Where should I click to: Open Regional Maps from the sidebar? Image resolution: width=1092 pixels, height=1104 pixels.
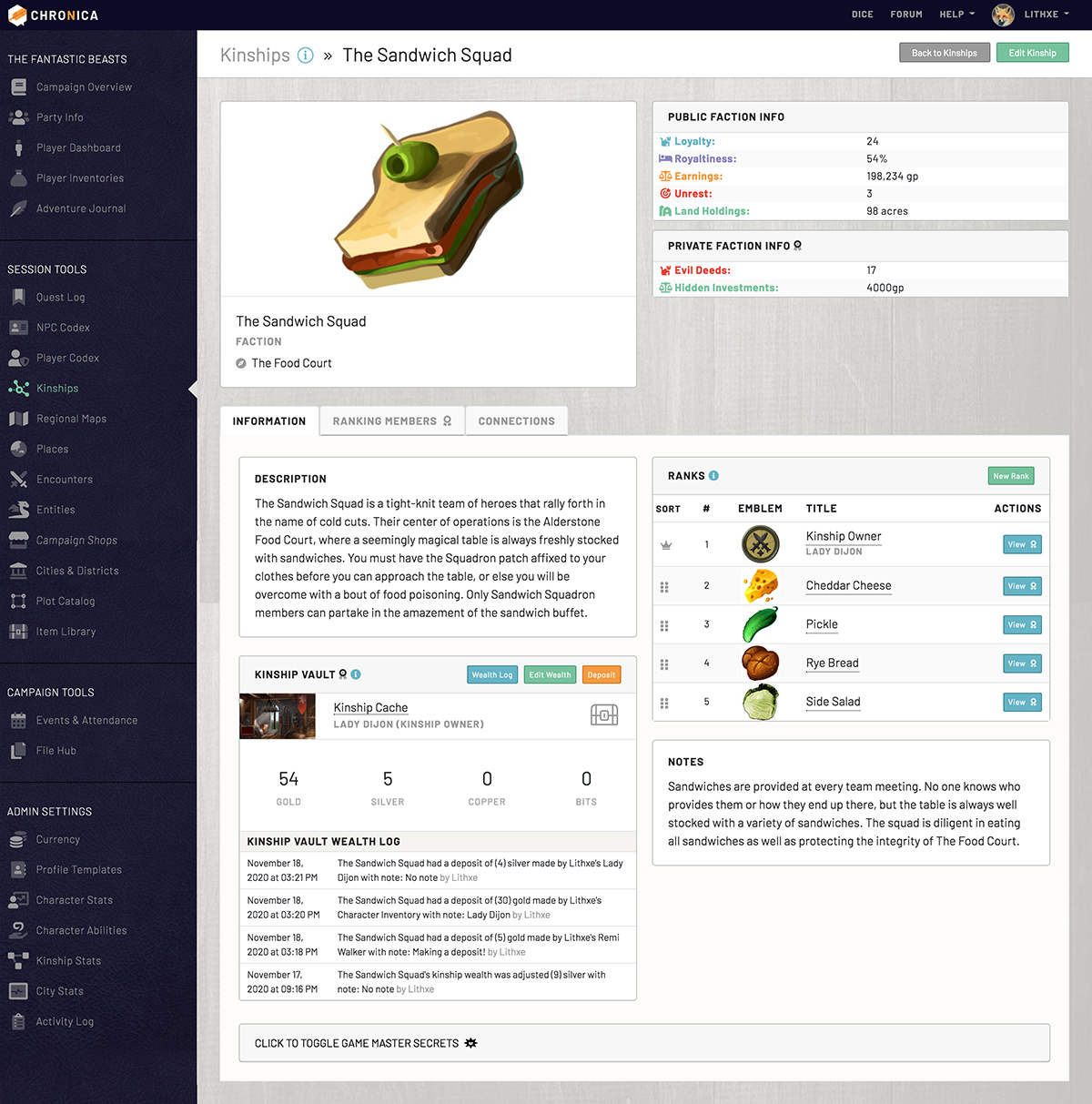71,419
